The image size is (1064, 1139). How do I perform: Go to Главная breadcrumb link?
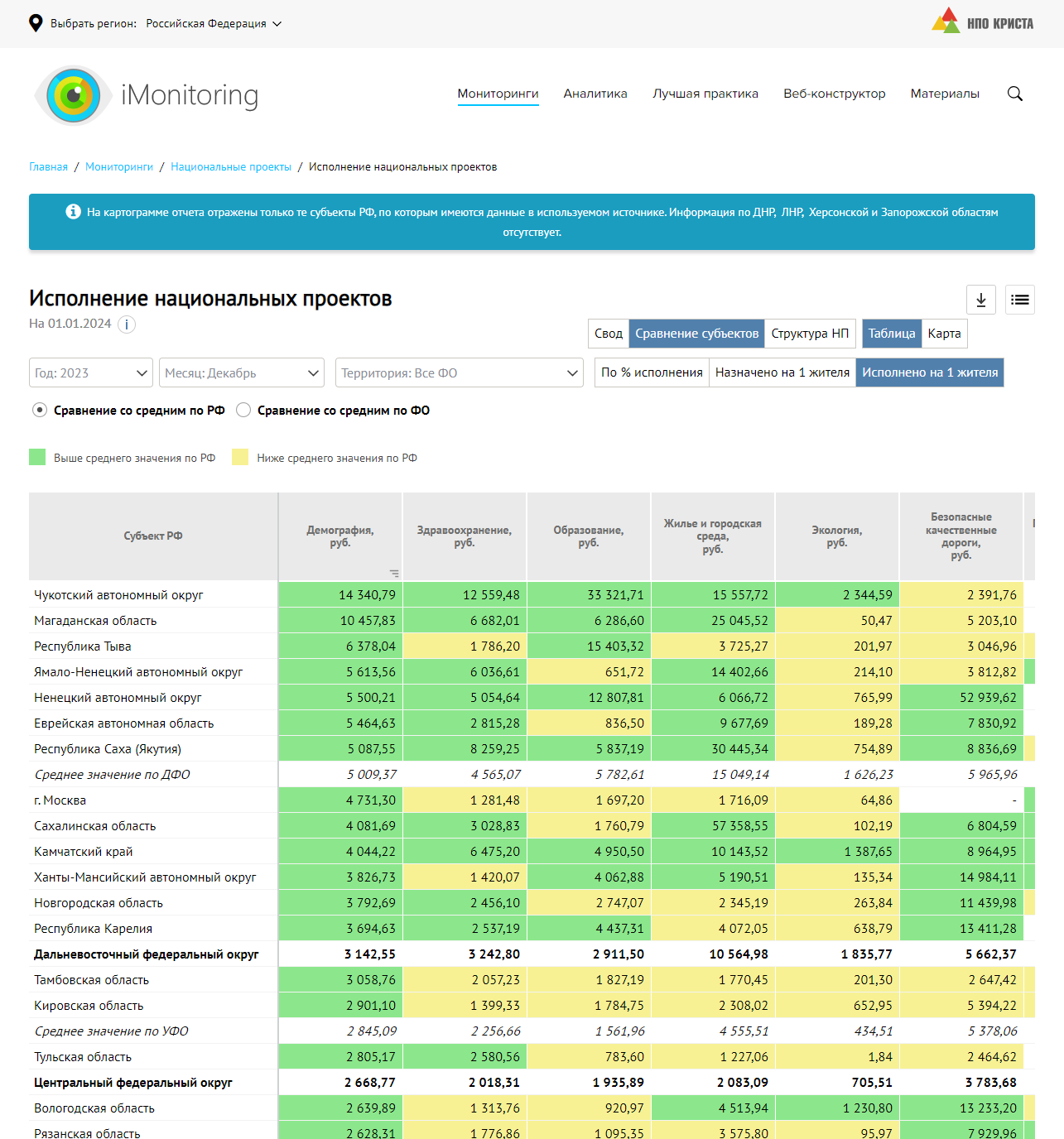click(49, 167)
